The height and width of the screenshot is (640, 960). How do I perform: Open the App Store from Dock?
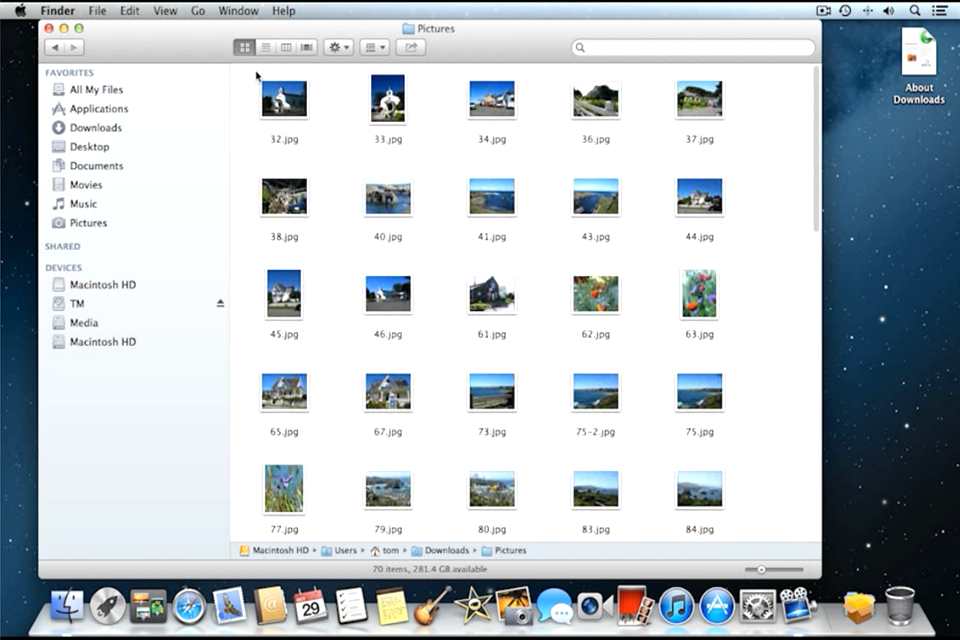pos(717,606)
